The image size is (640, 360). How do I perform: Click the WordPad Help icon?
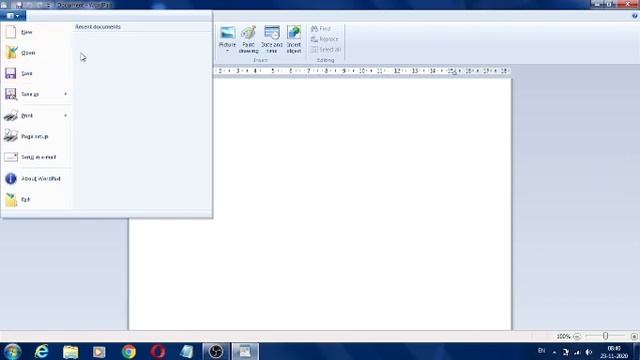coord(635,16)
